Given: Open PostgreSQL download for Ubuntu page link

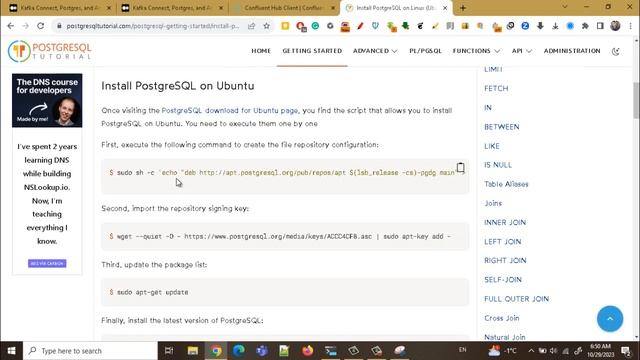Looking at the screenshot, I should point(230,111).
